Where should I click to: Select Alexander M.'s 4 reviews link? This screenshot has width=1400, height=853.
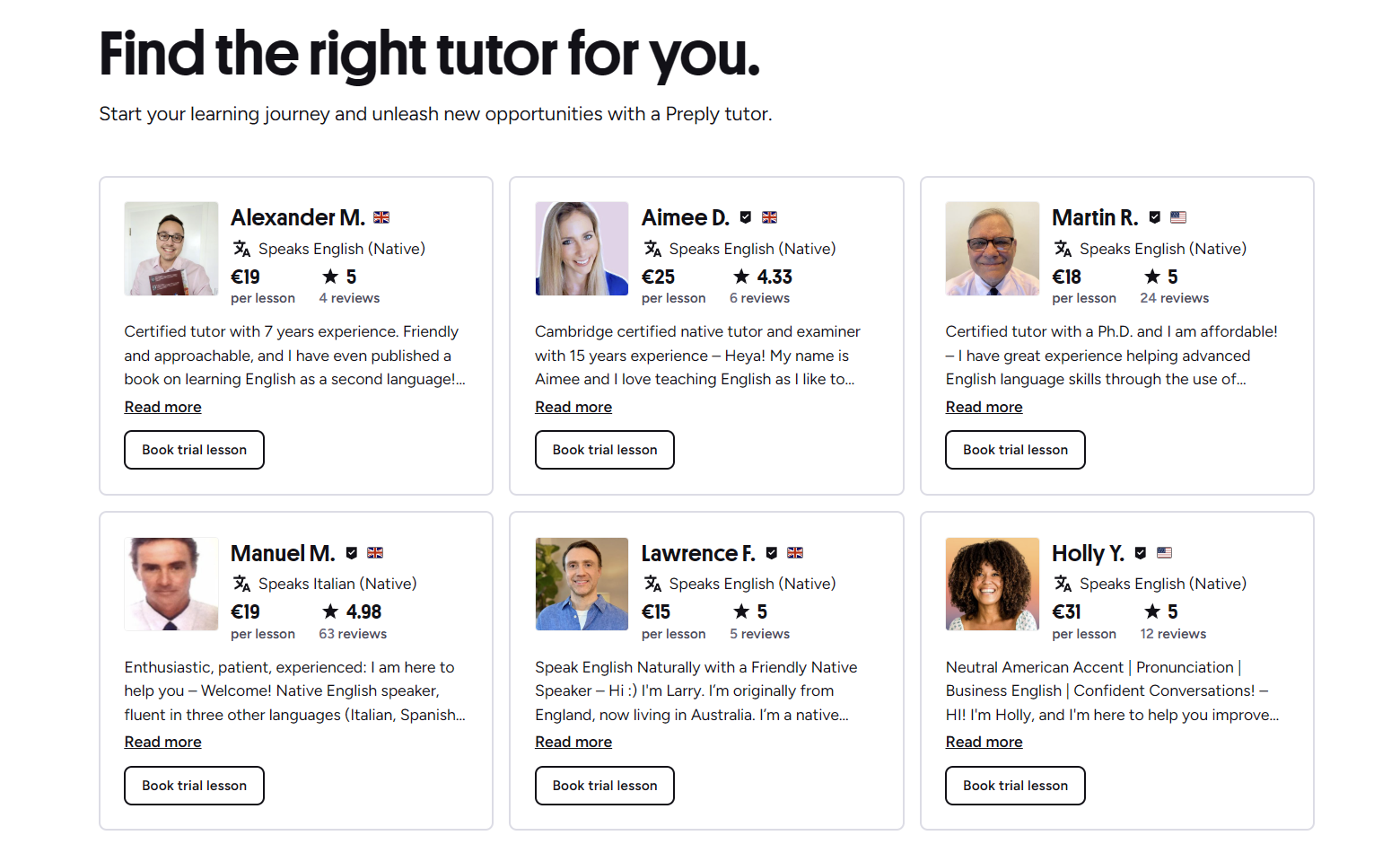[348, 297]
